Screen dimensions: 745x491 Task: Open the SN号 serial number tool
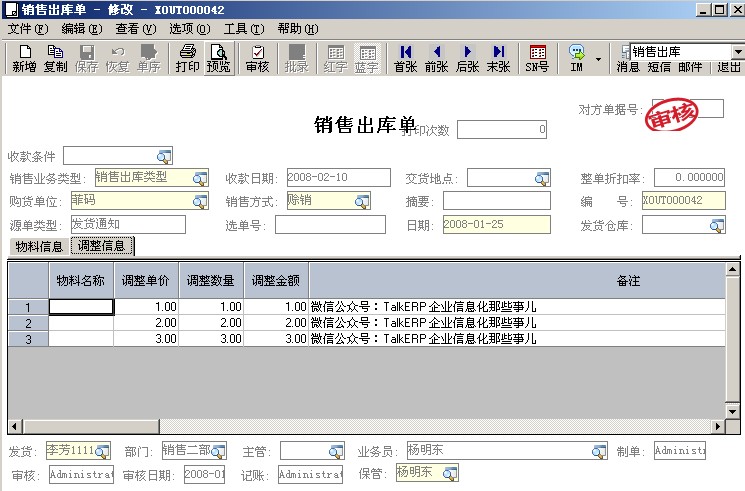[x=537, y=58]
